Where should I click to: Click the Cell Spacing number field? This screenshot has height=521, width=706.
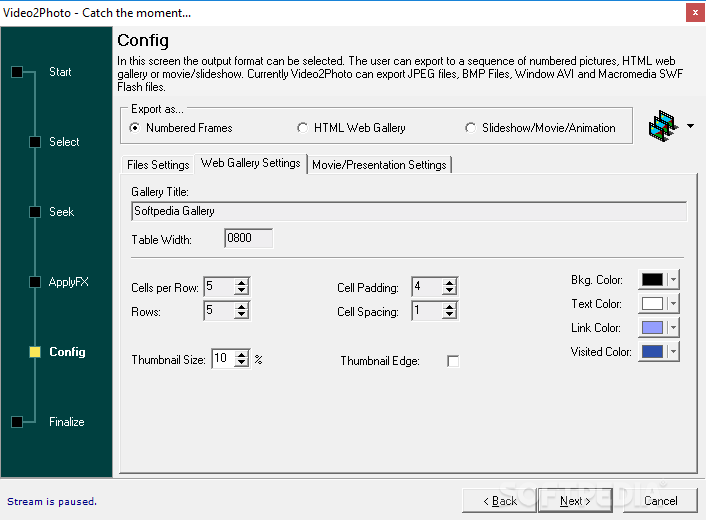(x=427, y=310)
